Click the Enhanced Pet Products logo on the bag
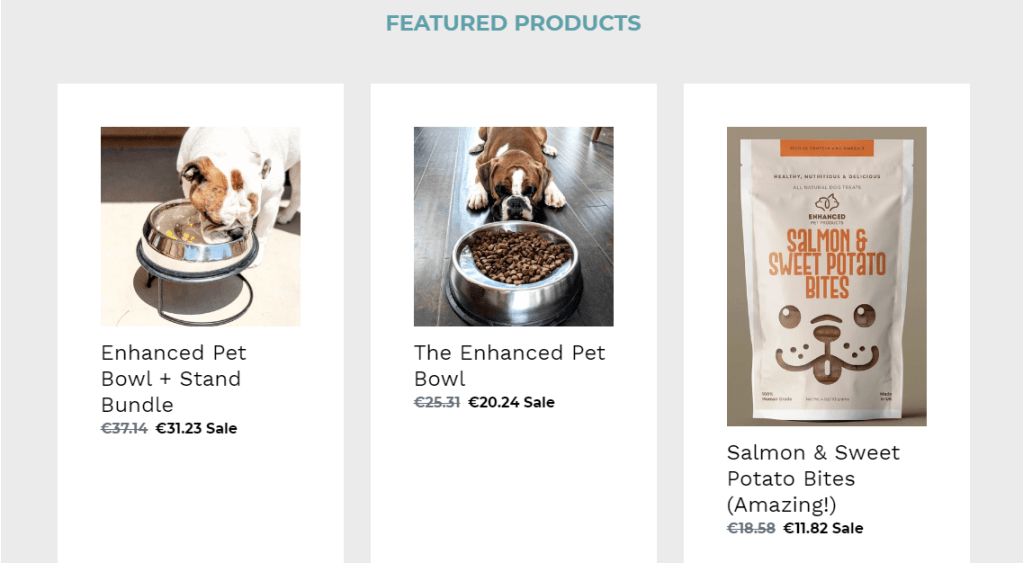1023x563 pixels. [x=826, y=205]
